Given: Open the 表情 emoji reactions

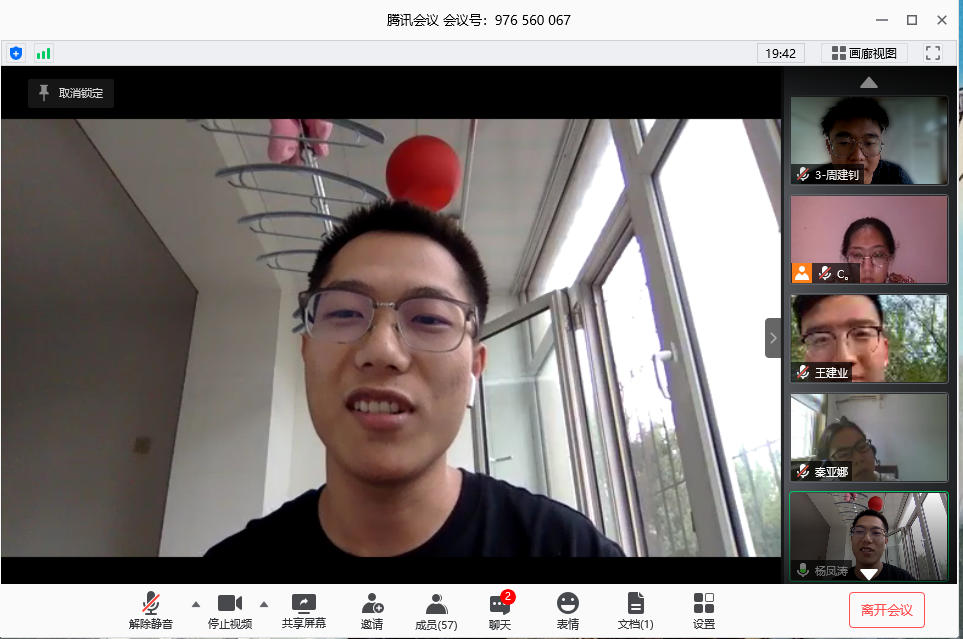Looking at the screenshot, I should 568,610.
